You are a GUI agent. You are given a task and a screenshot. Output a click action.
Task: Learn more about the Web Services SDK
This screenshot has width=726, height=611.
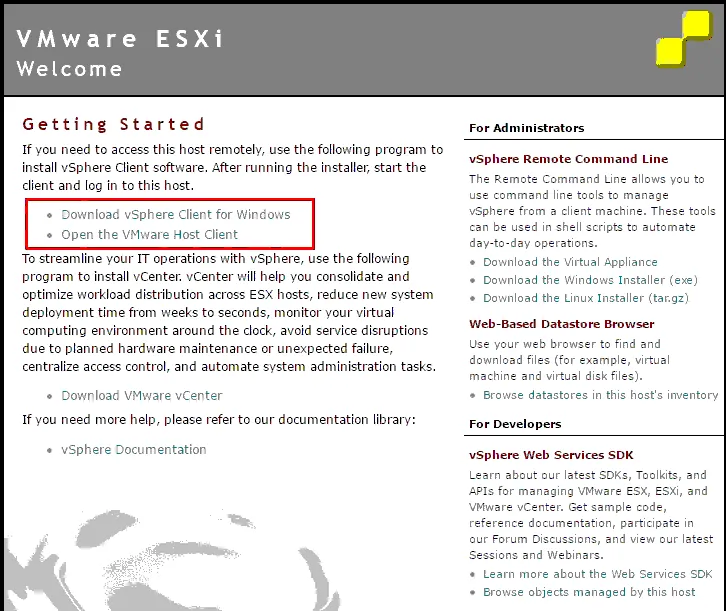(598, 574)
